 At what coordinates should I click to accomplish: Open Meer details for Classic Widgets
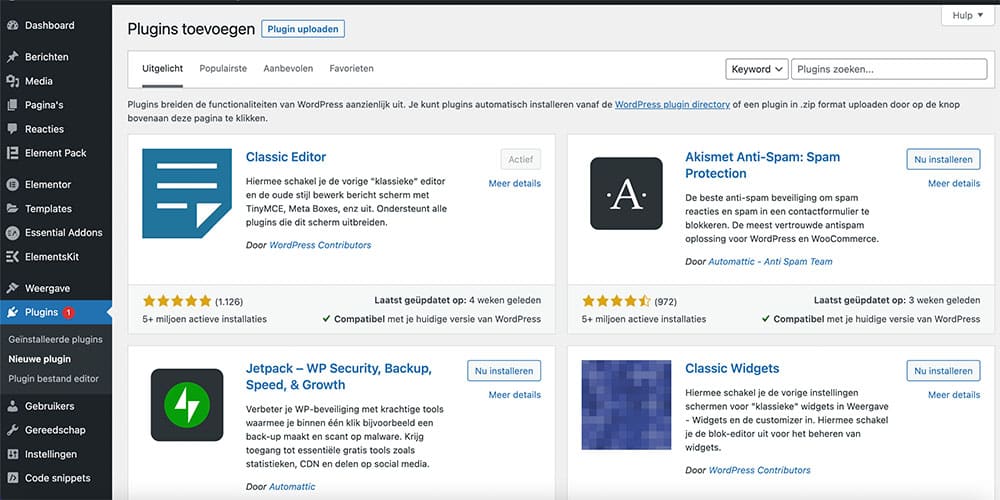(954, 395)
